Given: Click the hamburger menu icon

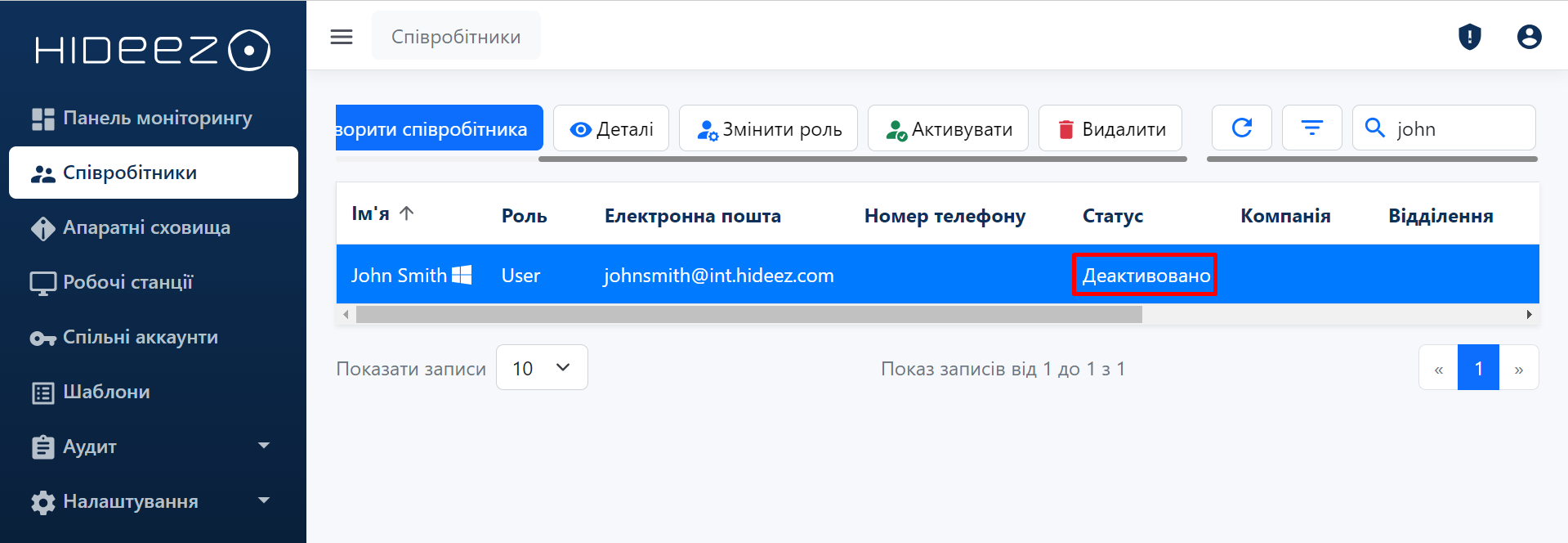Looking at the screenshot, I should point(342,37).
